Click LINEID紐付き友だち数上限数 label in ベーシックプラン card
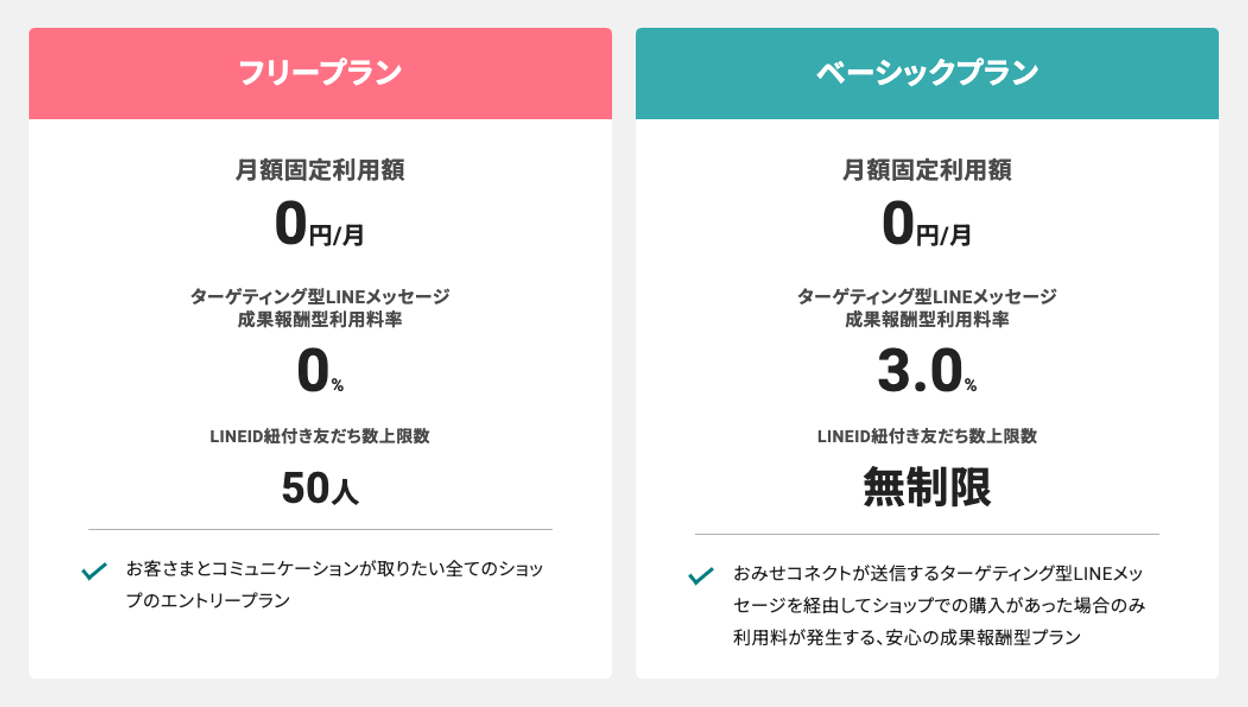The width and height of the screenshot is (1248, 707). click(927, 436)
